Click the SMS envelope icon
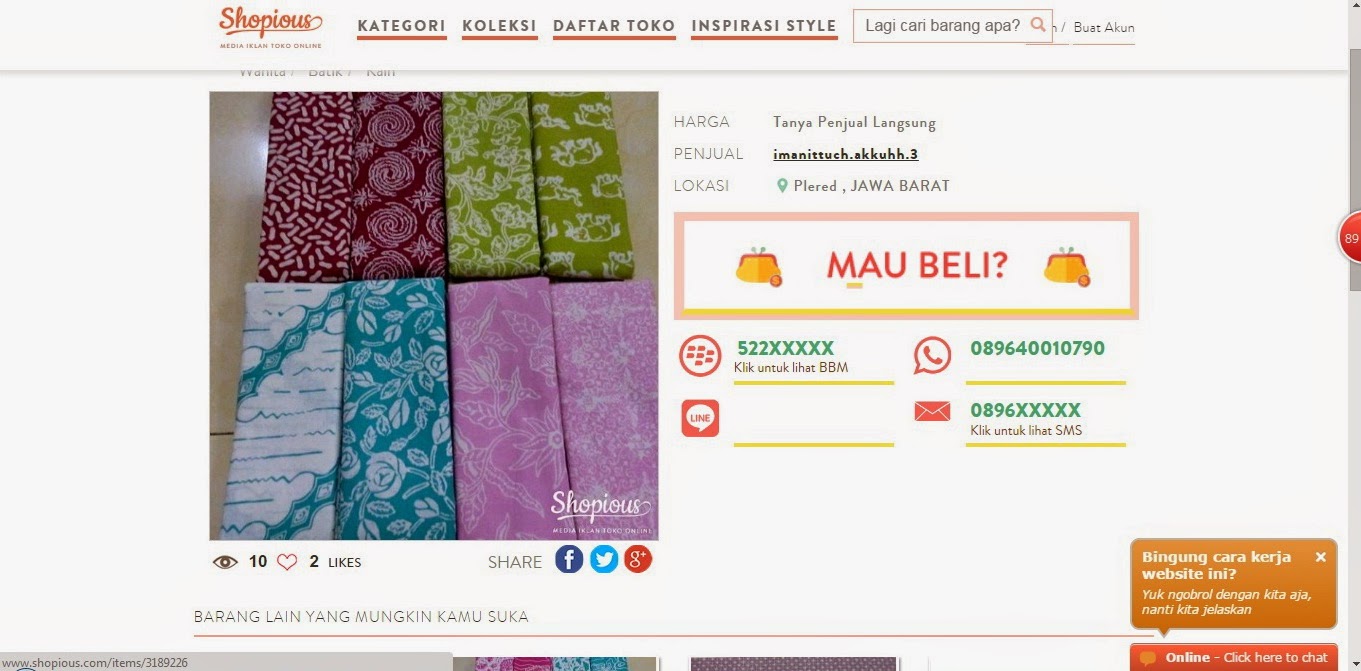 [932, 411]
